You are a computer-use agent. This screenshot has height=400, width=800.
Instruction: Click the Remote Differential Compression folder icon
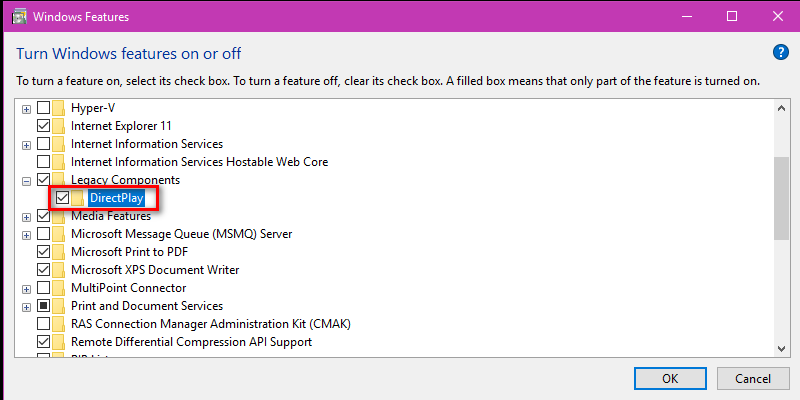(x=59, y=341)
